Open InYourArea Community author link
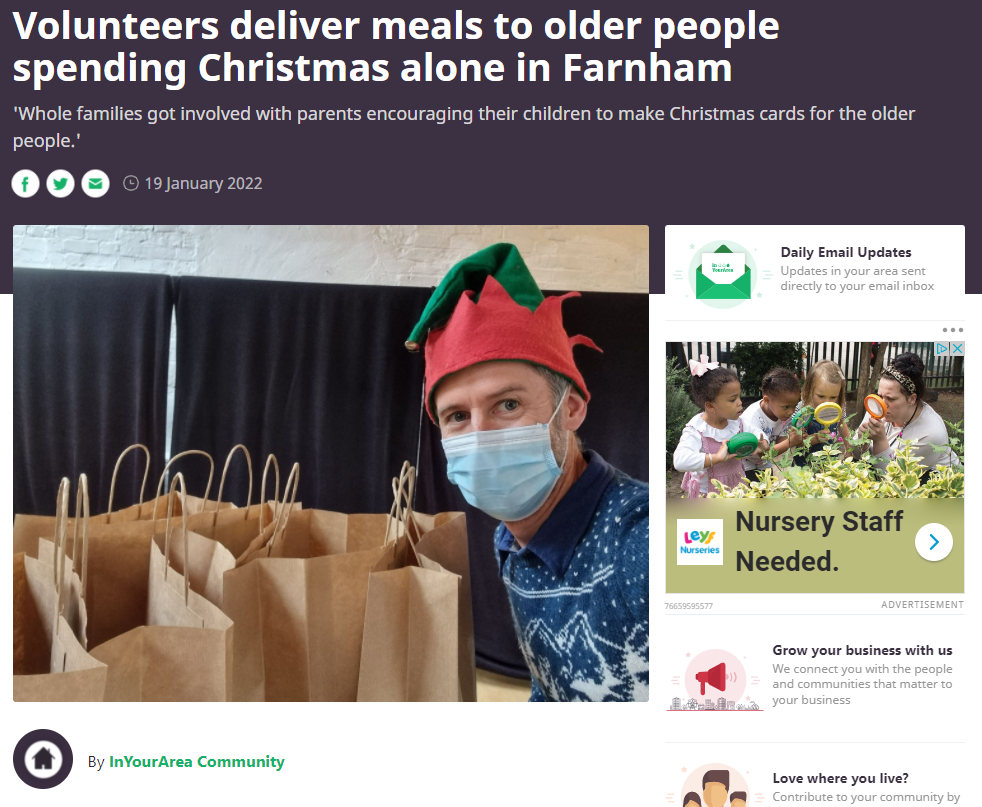 [197, 761]
